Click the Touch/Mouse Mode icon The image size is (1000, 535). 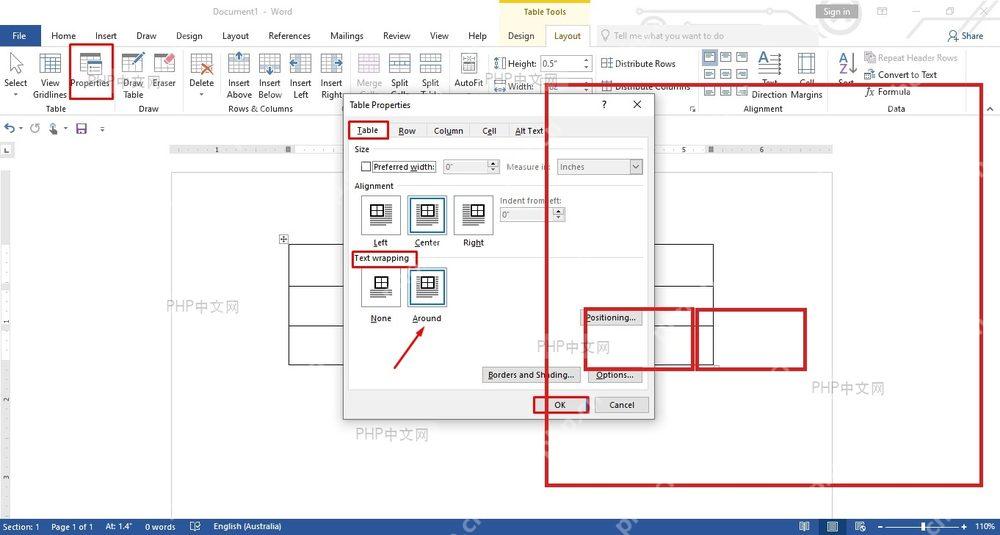point(53,129)
